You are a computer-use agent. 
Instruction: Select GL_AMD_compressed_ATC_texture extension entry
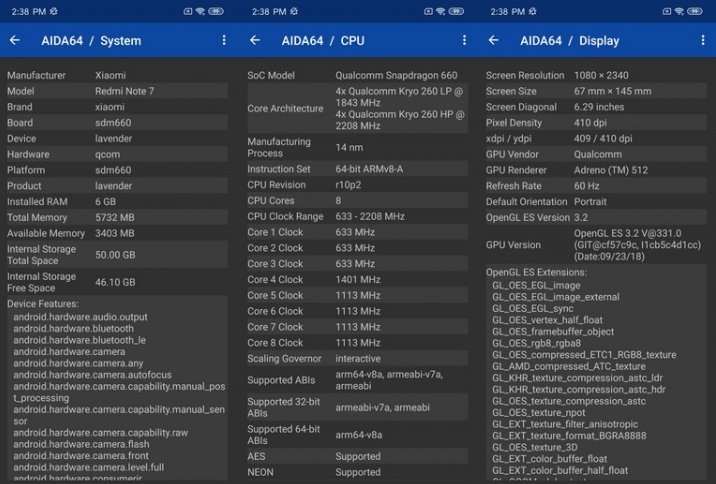569,367
